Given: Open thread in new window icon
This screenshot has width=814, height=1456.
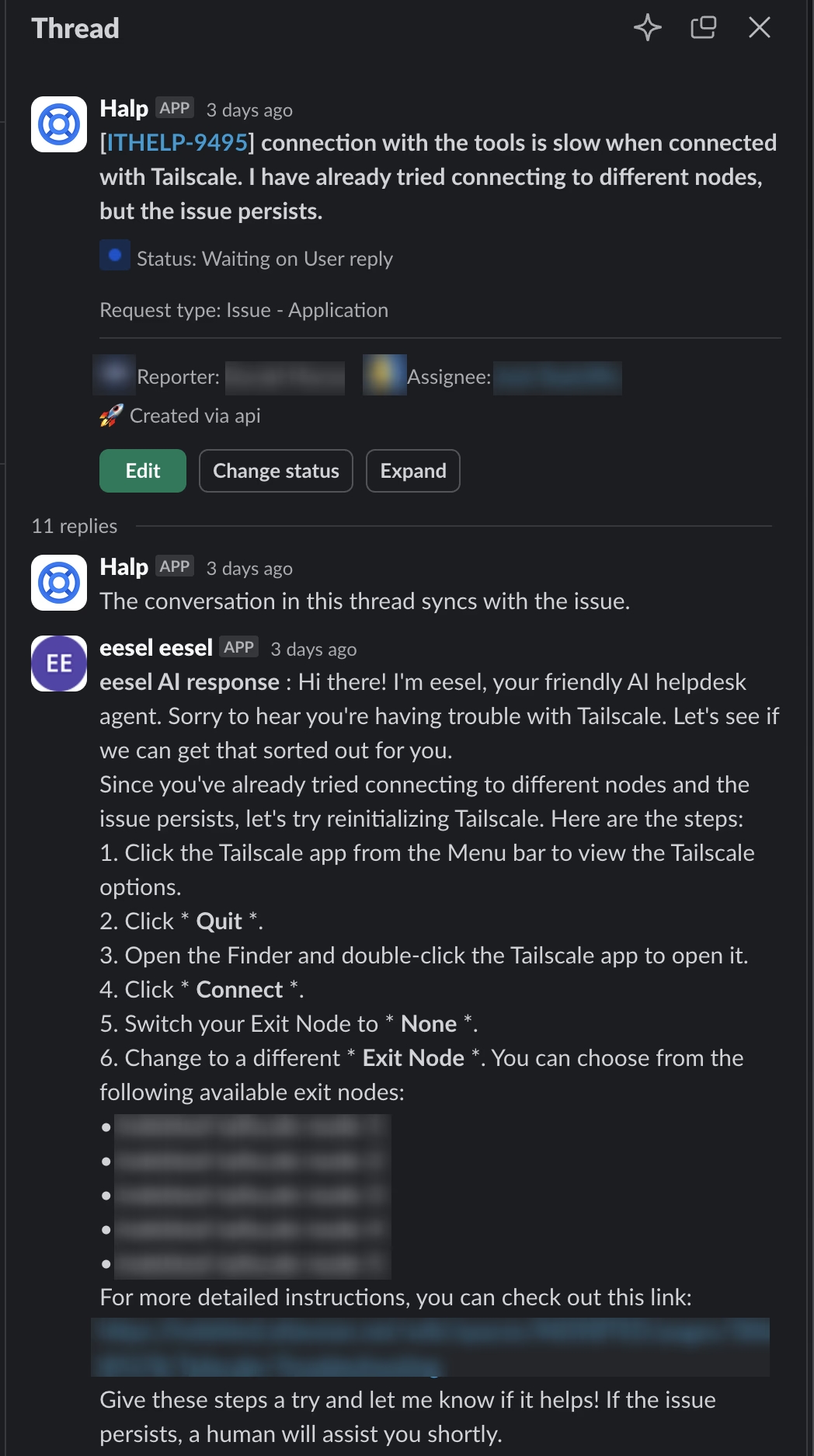Looking at the screenshot, I should click(703, 28).
